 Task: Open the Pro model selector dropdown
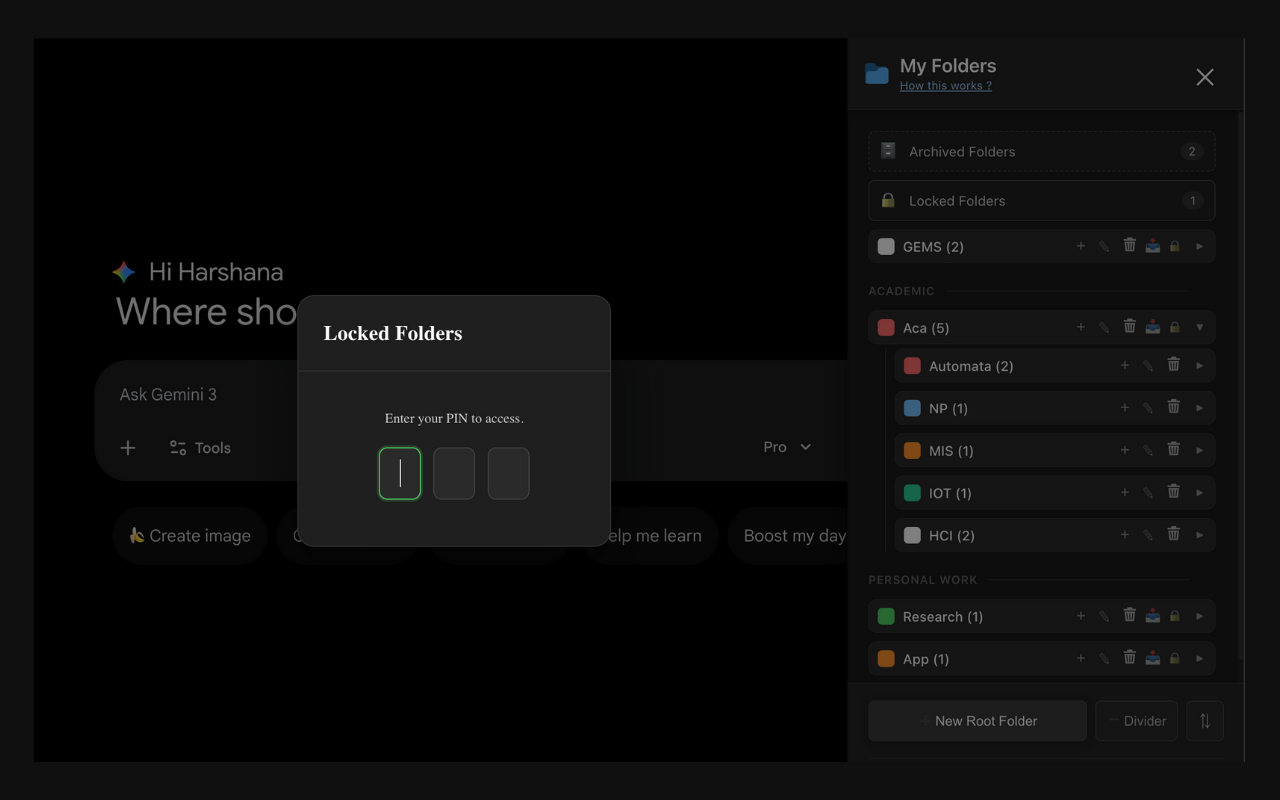tap(787, 447)
